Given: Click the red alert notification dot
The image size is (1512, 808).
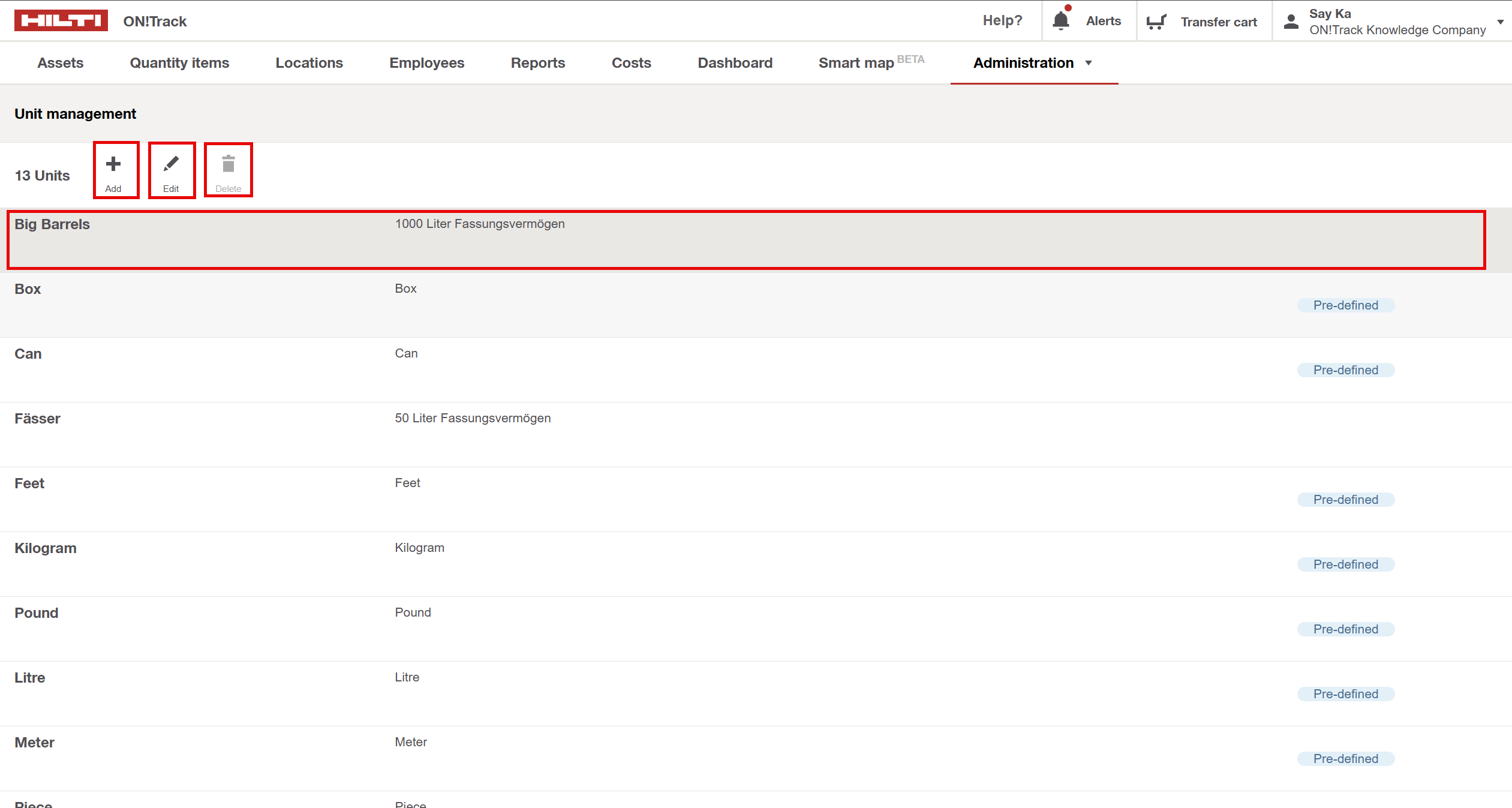Looking at the screenshot, I should pyautogui.click(x=1069, y=8).
